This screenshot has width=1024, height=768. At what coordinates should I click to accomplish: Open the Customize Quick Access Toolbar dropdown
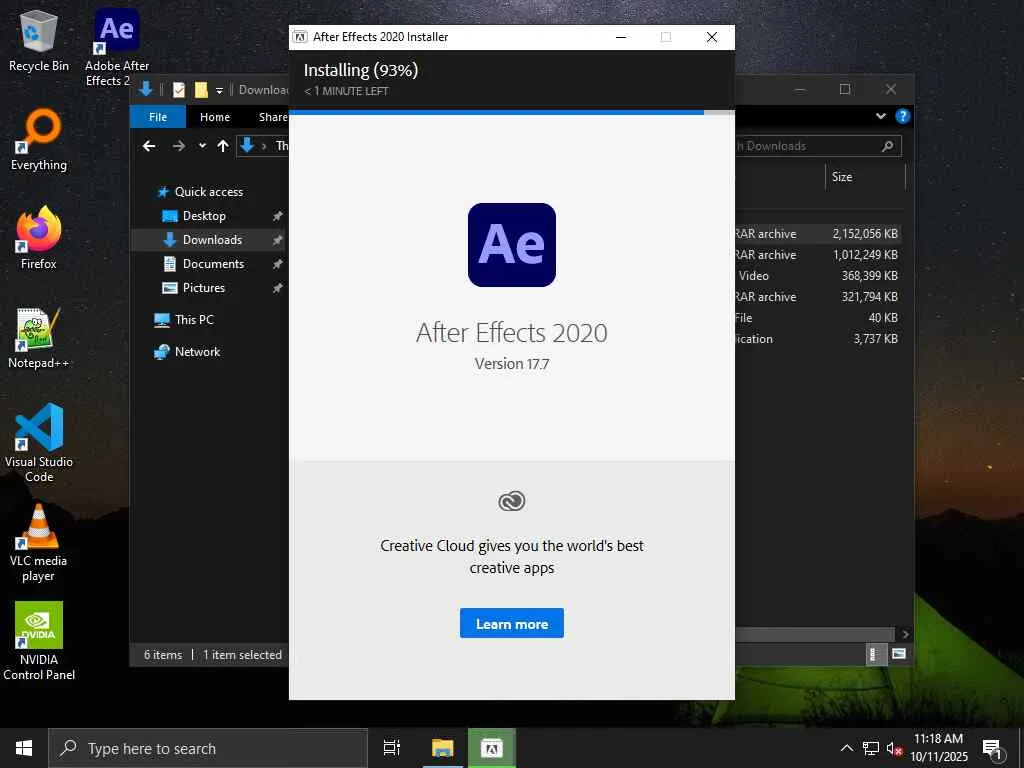219,90
